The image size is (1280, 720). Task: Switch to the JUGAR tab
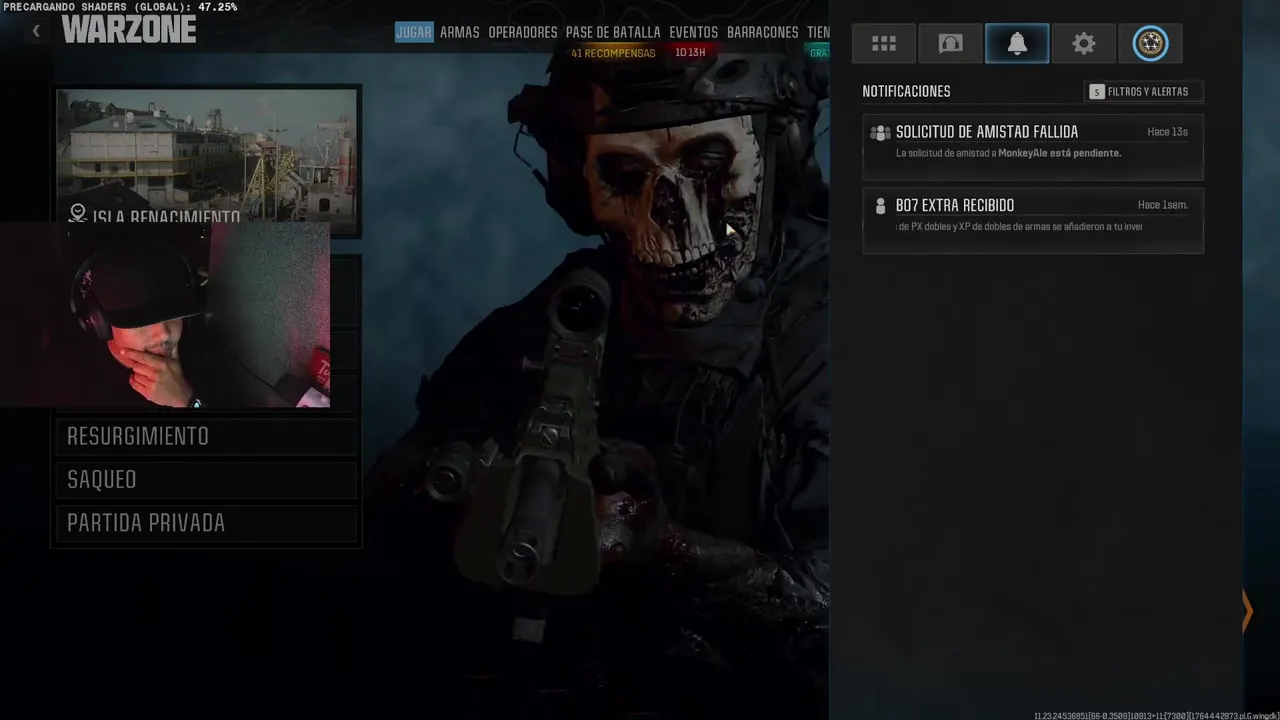[x=414, y=32]
